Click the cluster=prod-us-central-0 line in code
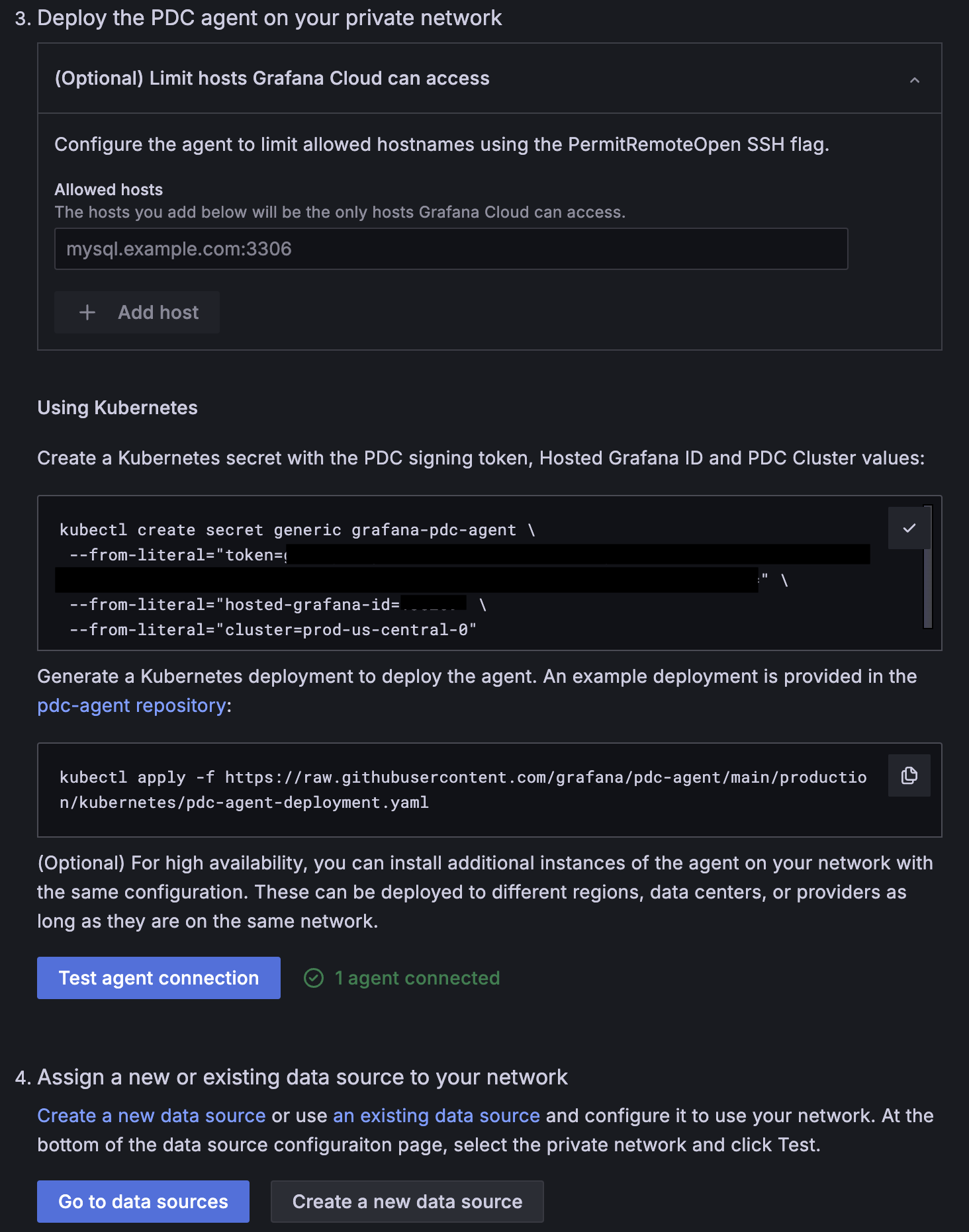This screenshot has height=1232, width=969. point(273,630)
